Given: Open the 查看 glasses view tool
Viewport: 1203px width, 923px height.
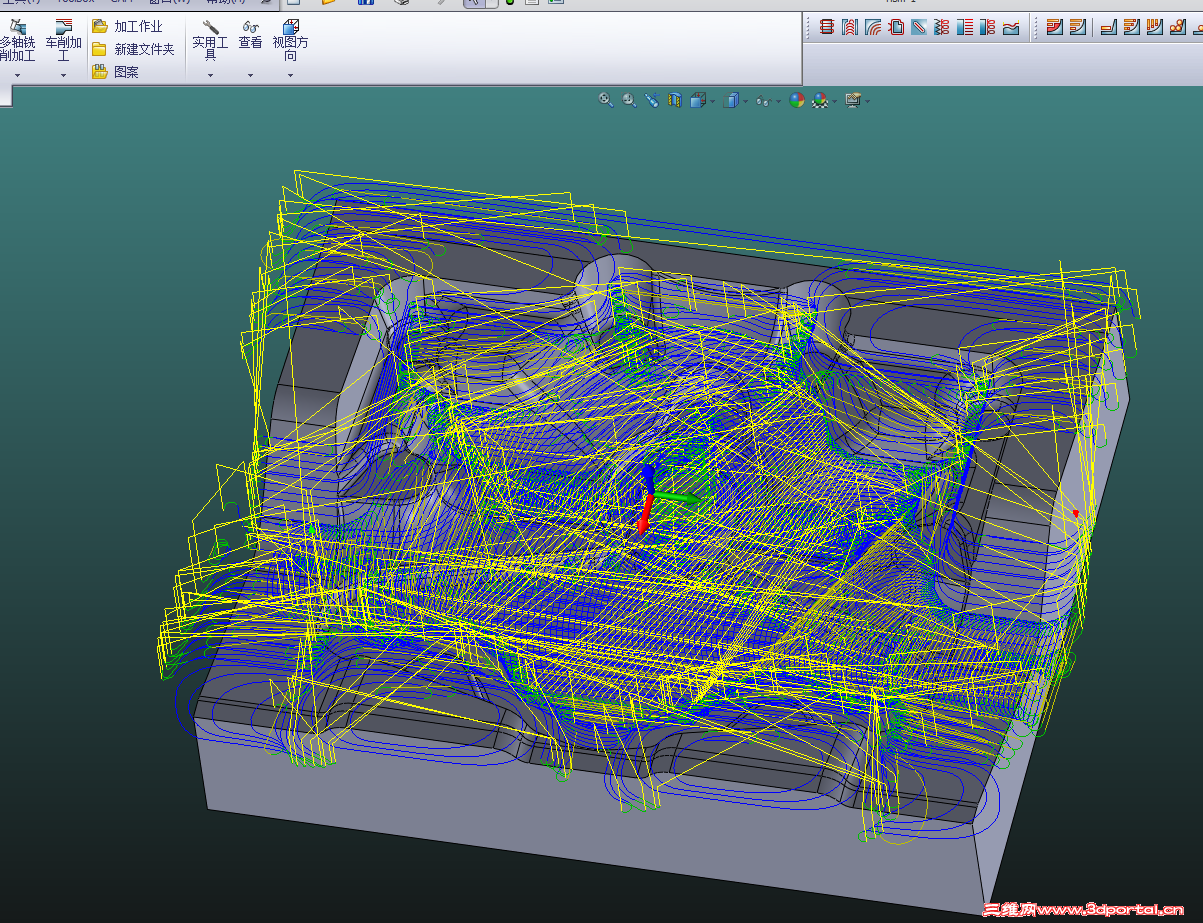Looking at the screenshot, I should 250,35.
